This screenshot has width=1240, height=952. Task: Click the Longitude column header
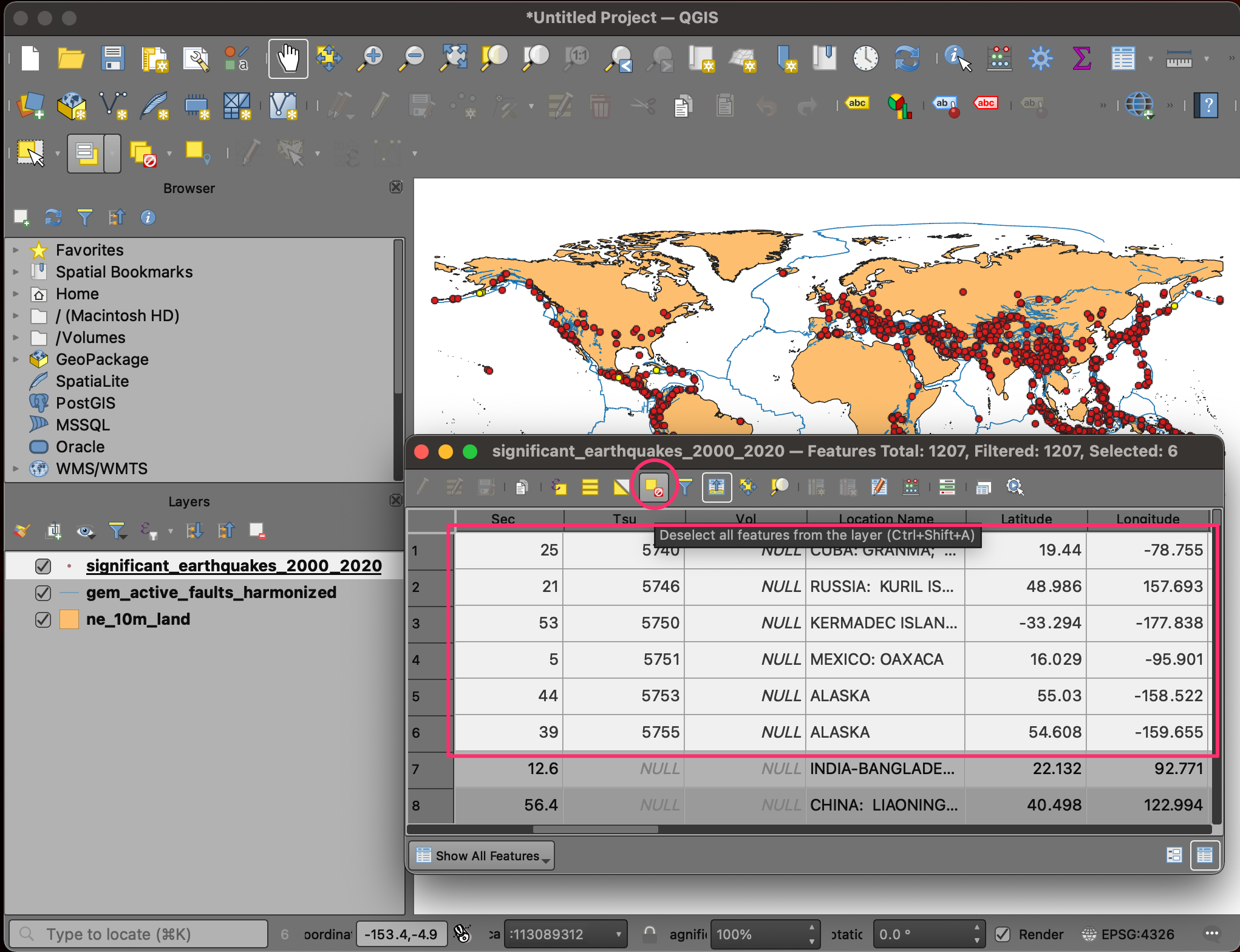tap(1148, 519)
